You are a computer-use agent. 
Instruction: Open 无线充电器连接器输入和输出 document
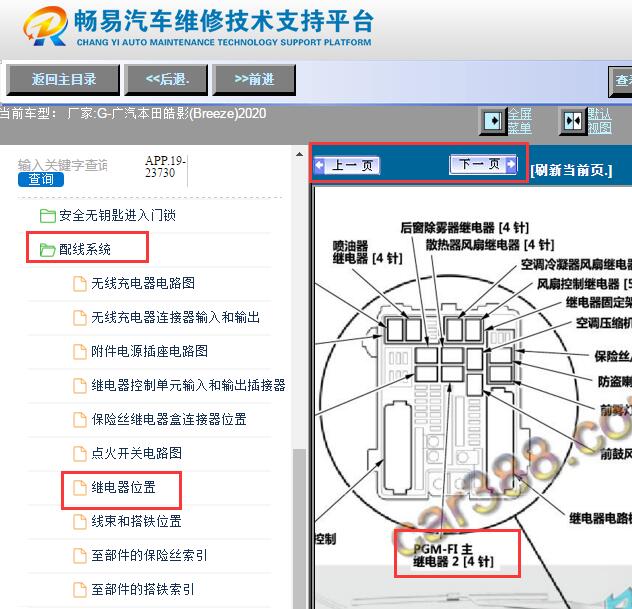click(x=175, y=318)
